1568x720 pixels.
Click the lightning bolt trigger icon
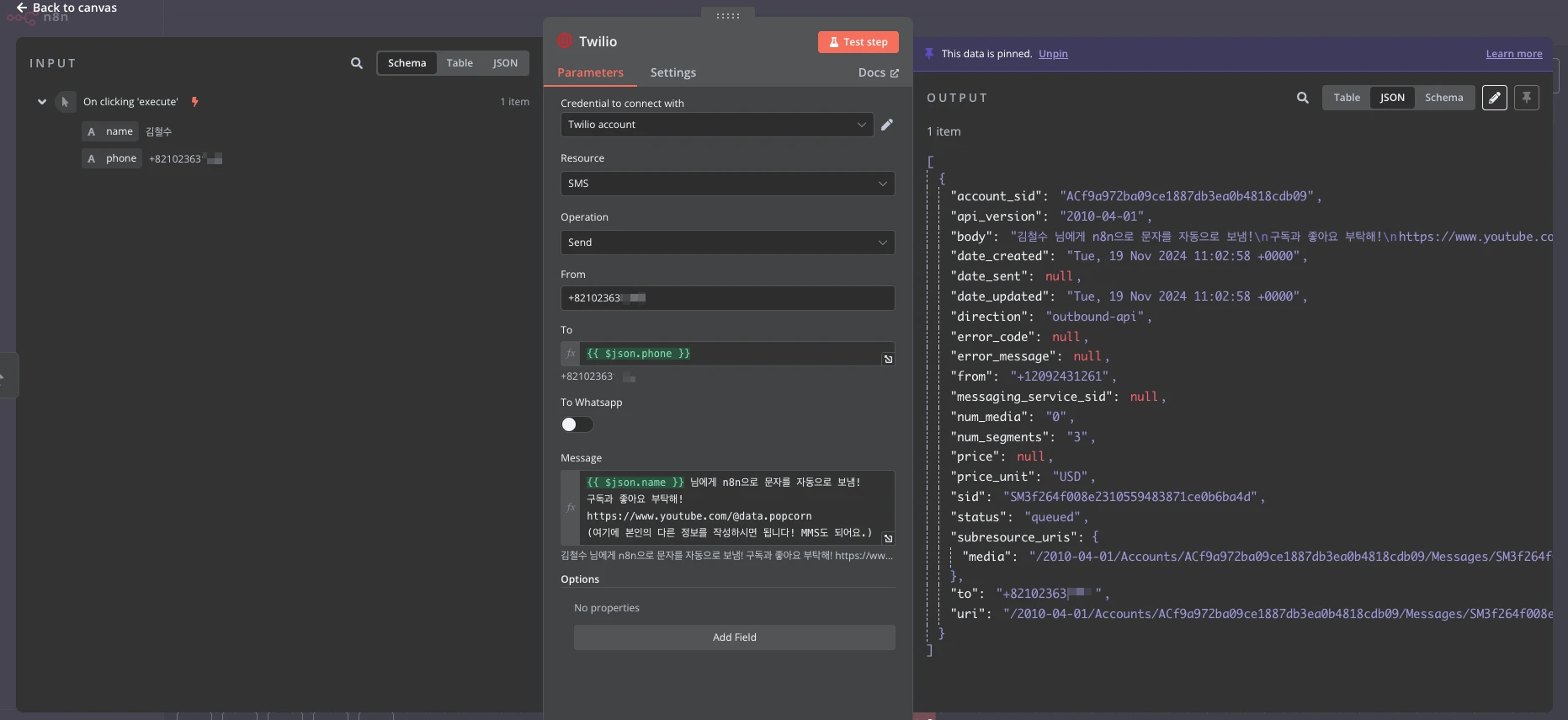pos(195,102)
